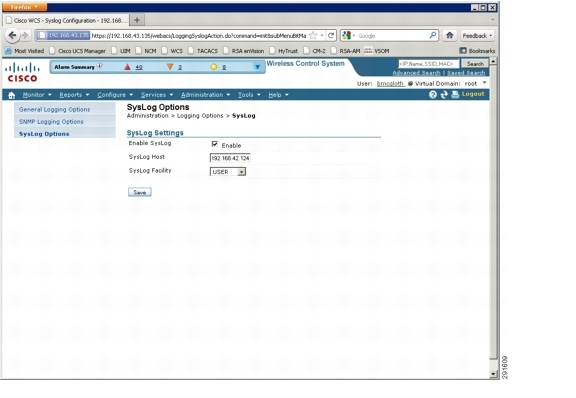Open the RSA enVision bookmark
The height and width of the screenshot is (398, 576).
[x=243, y=51]
